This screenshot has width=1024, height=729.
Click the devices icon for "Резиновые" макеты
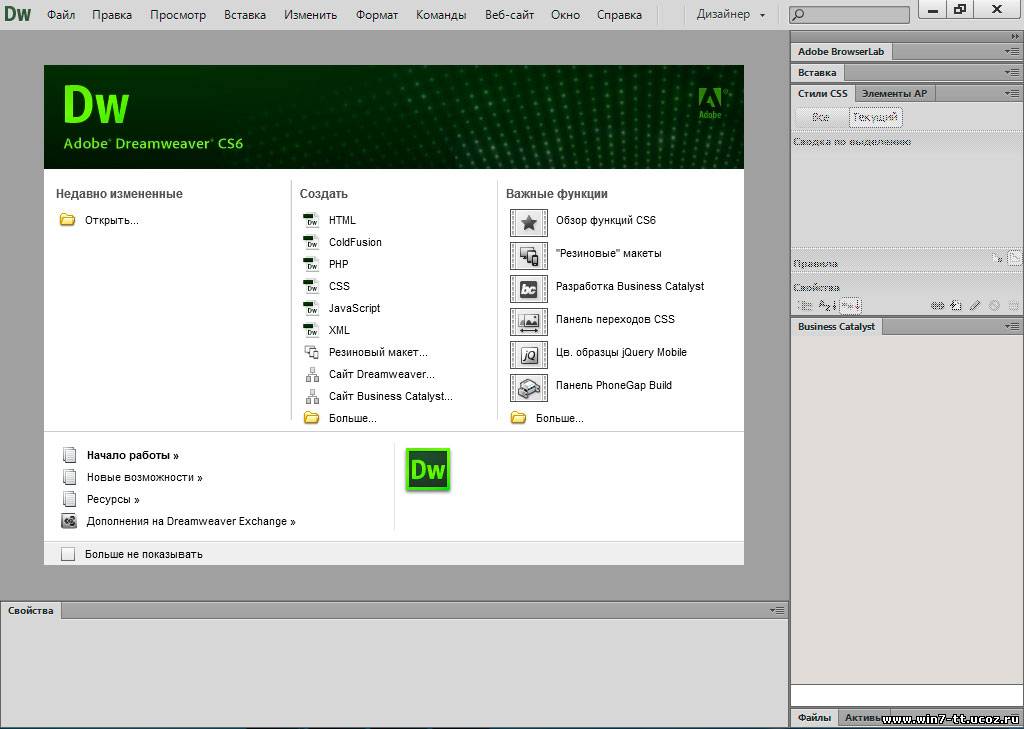[x=529, y=255]
